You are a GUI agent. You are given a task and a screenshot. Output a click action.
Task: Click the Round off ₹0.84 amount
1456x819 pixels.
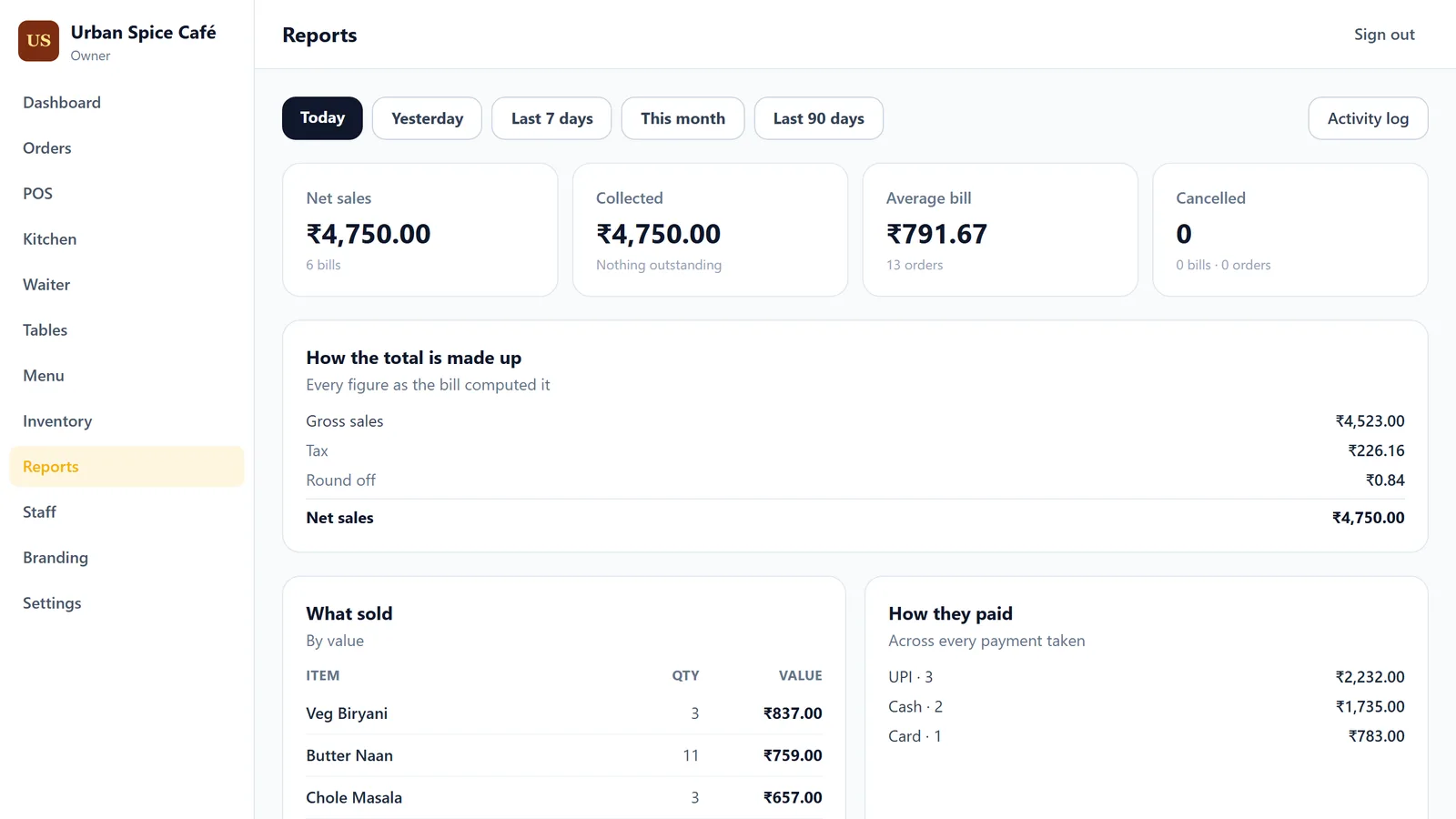[x=1384, y=480]
